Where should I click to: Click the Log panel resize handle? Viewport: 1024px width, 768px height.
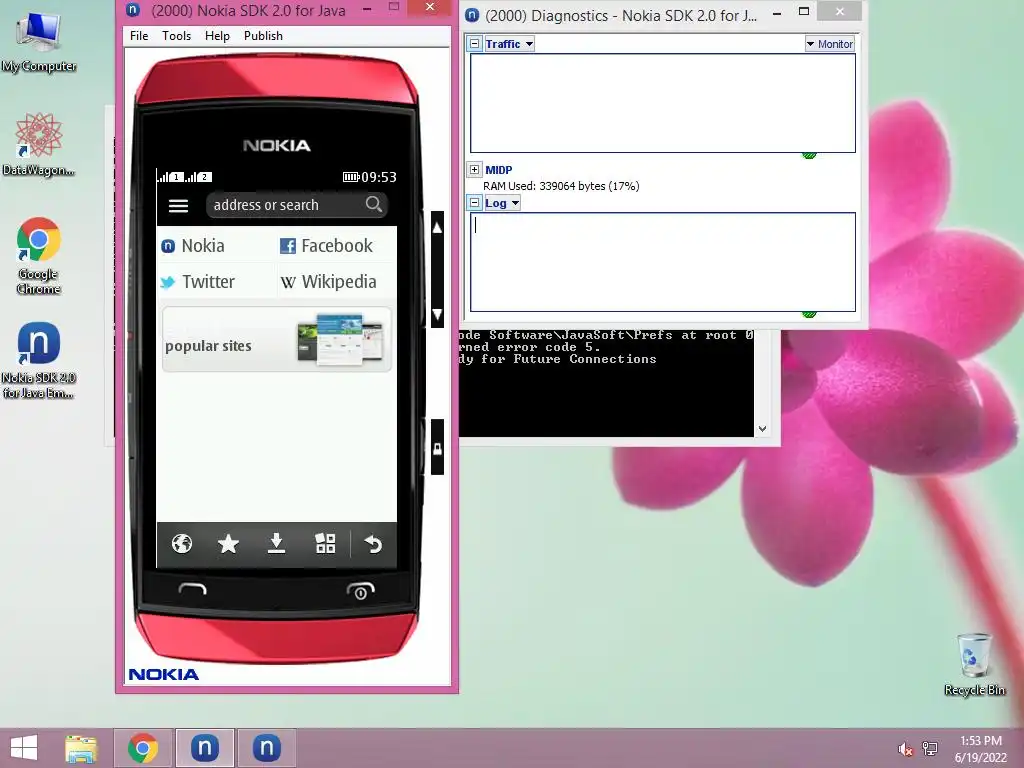(x=809, y=314)
